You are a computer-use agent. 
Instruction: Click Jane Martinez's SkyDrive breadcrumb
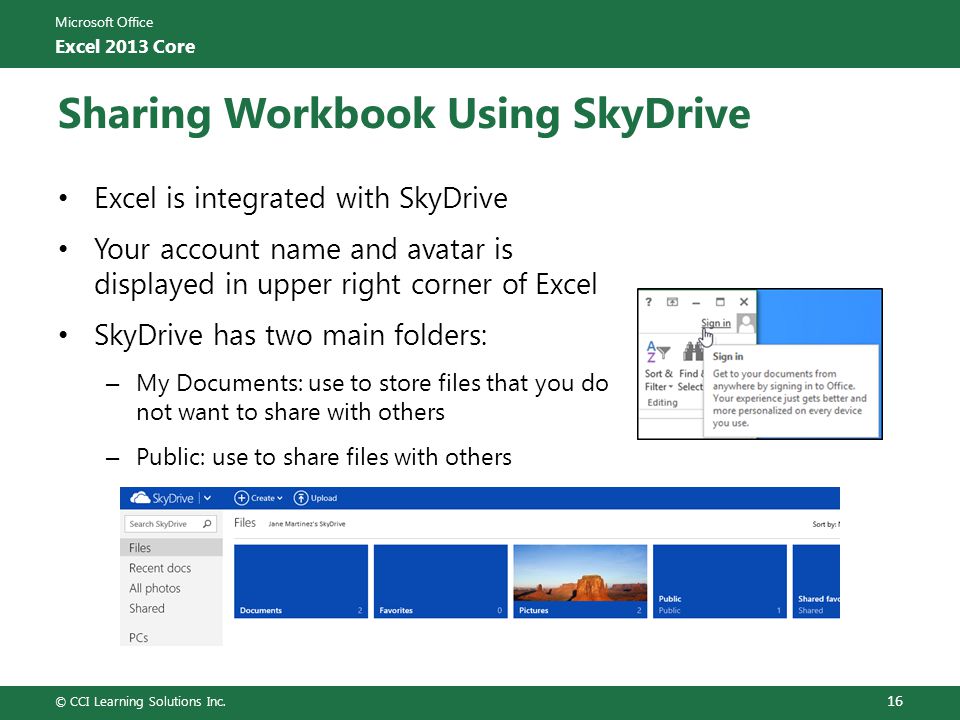307,524
